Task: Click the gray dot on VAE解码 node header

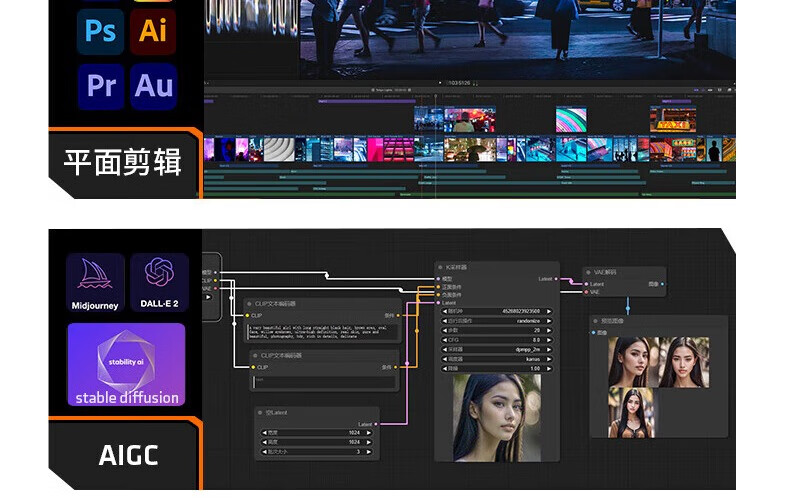Action: pos(590,271)
